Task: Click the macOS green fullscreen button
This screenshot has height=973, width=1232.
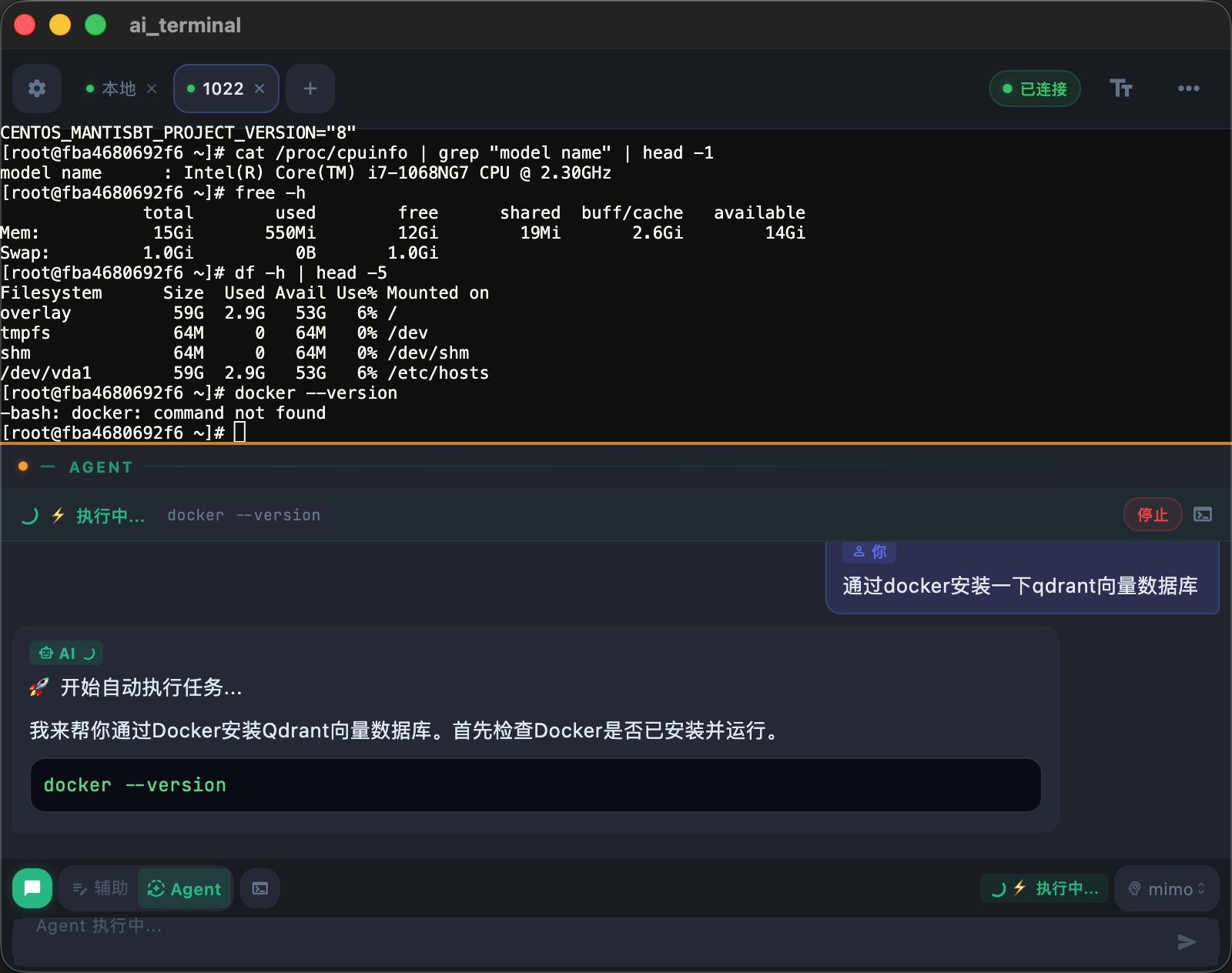Action: 95,25
